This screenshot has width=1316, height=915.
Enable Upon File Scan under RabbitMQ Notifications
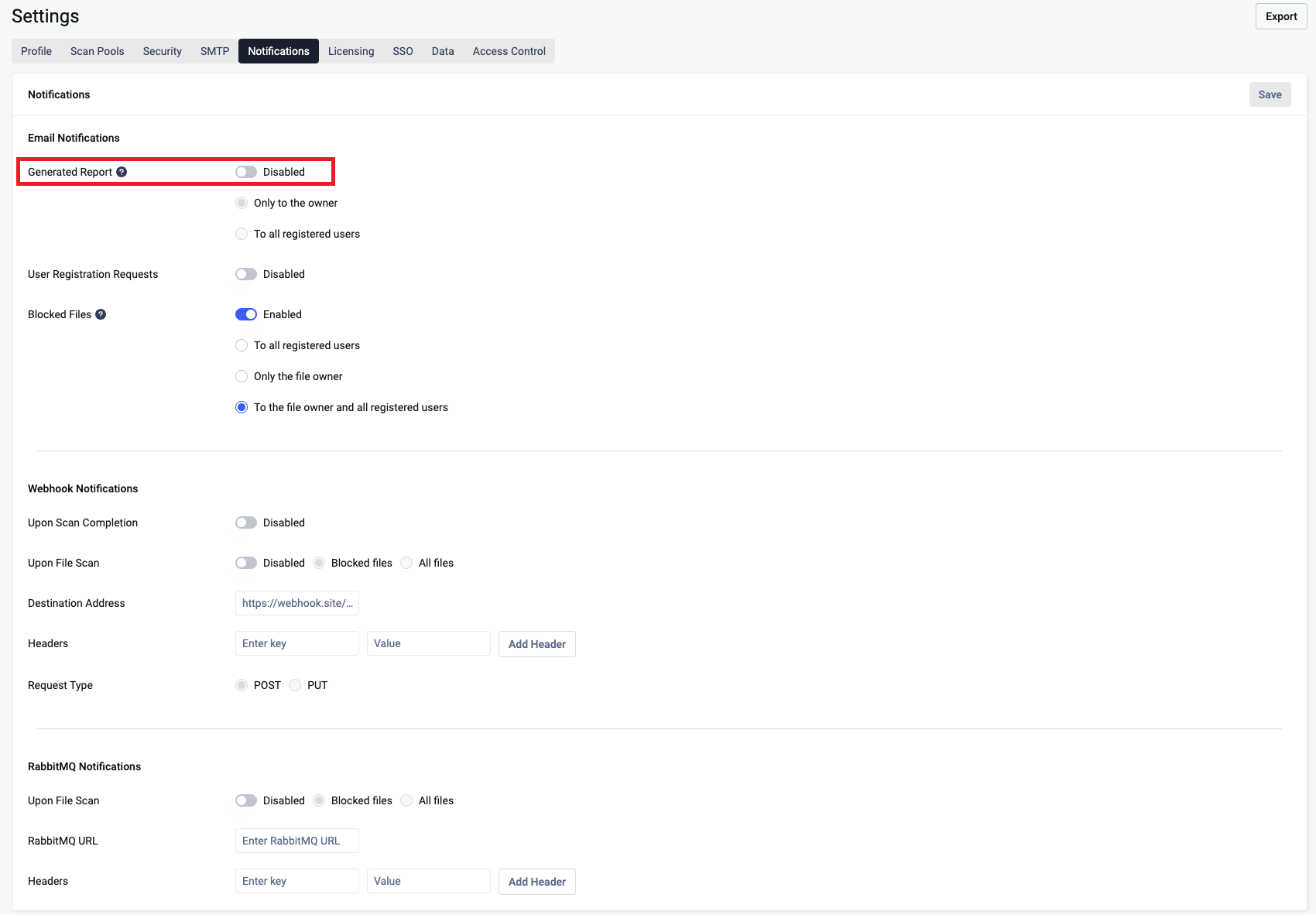click(246, 800)
